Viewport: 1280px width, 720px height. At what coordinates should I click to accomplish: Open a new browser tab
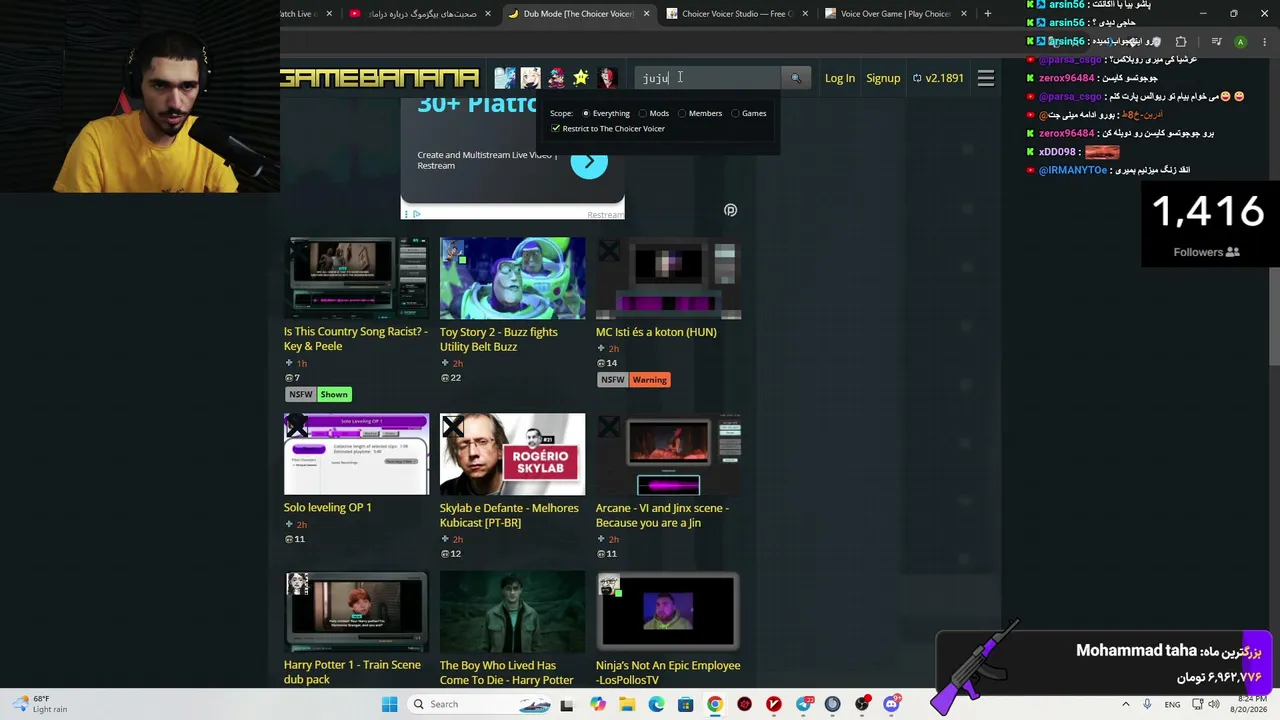tap(987, 14)
